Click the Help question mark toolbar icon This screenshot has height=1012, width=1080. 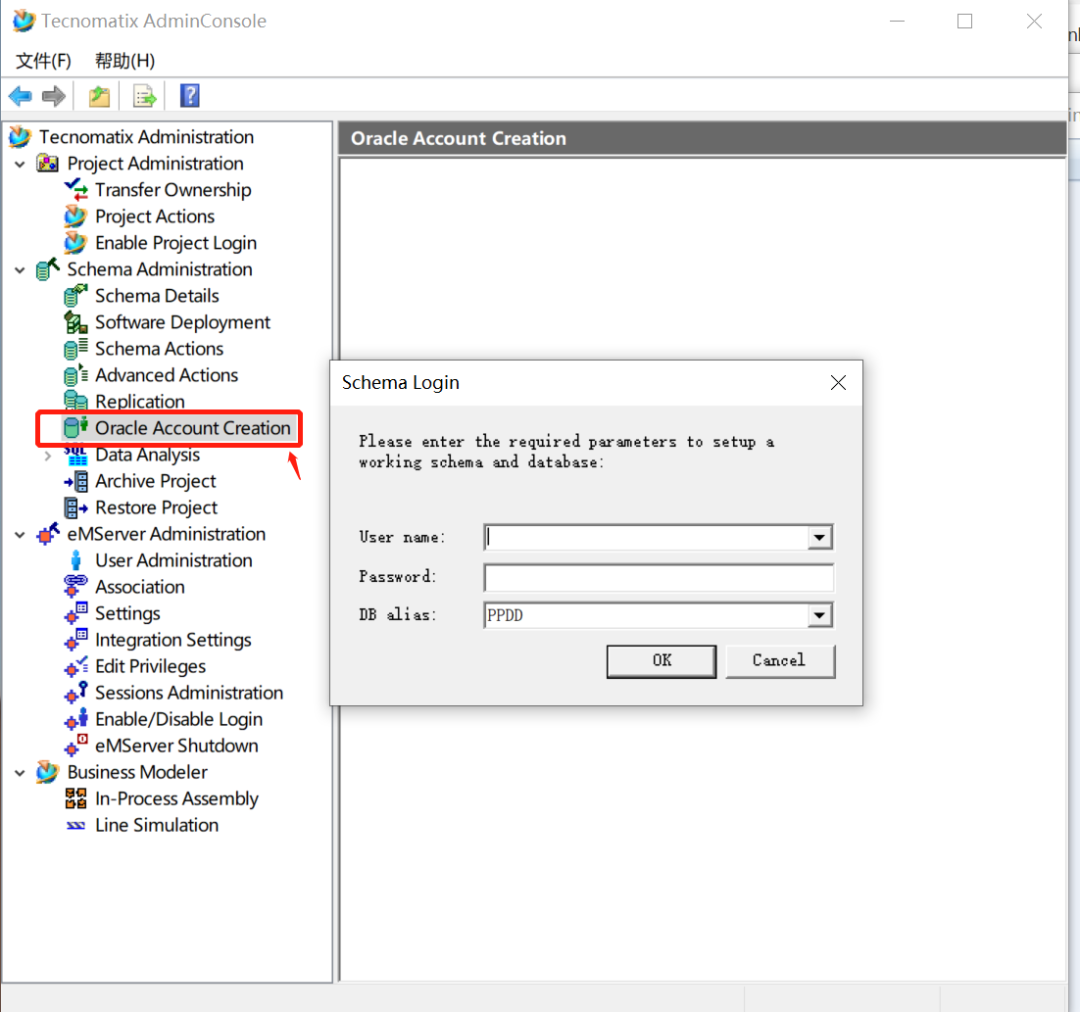click(x=189, y=96)
